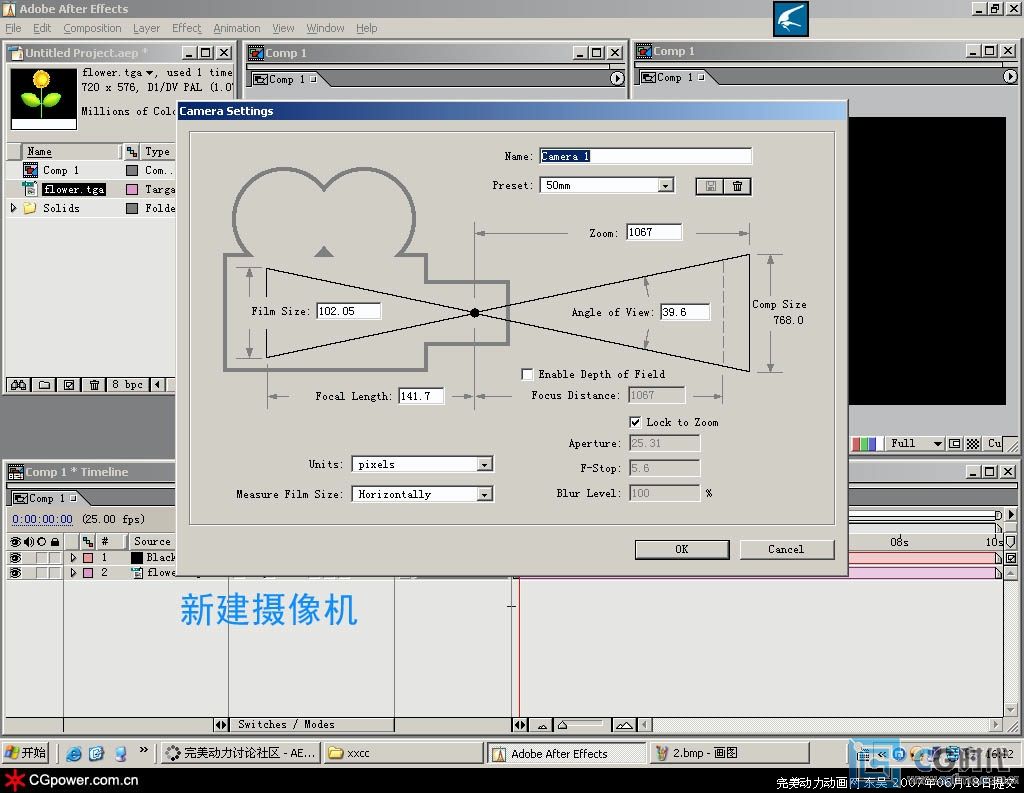The width and height of the screenshot is (1024, 793).
Task: Click the zoom-in mountain icon in timeline
Action: [x=624, y=725]
